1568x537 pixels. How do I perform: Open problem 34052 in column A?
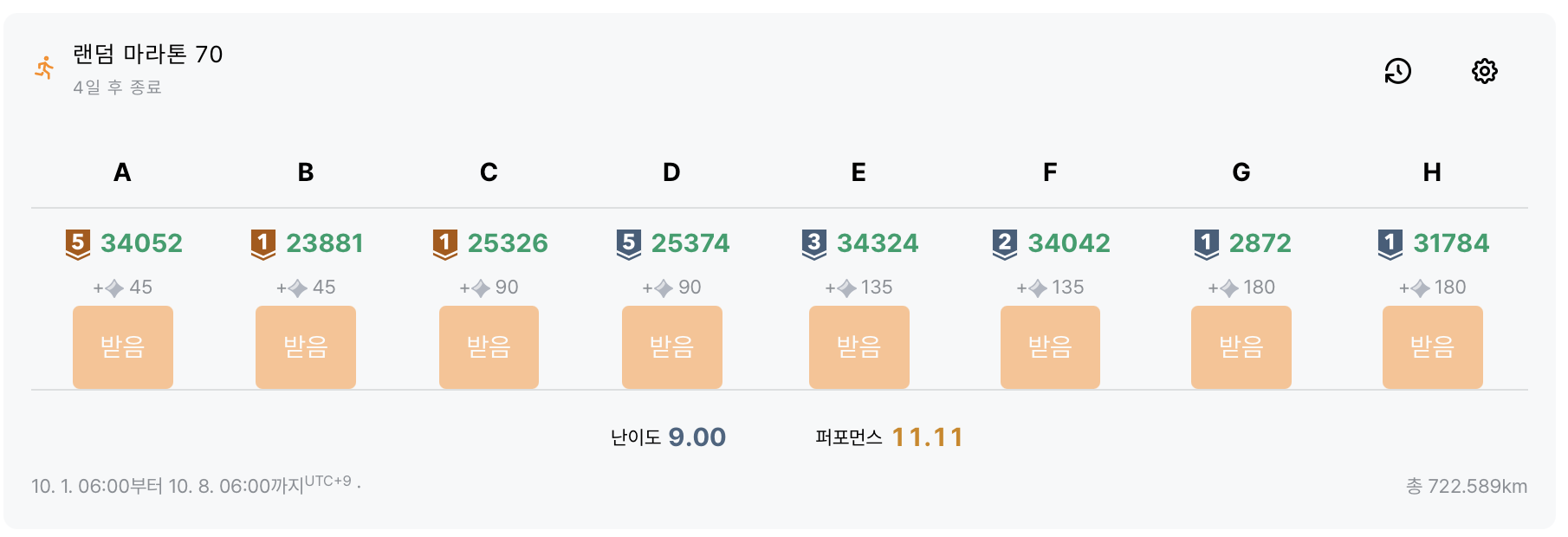click(141, 243)
